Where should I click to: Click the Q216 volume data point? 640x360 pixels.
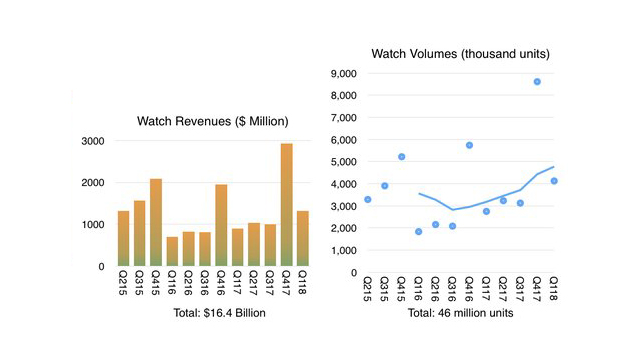point(436,224)
